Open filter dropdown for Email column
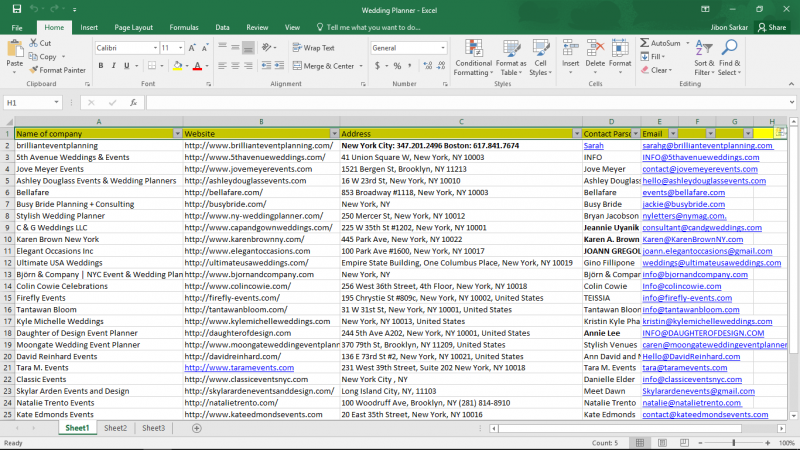The width and height of the screenshot is (800, 450). click(672, 134)
